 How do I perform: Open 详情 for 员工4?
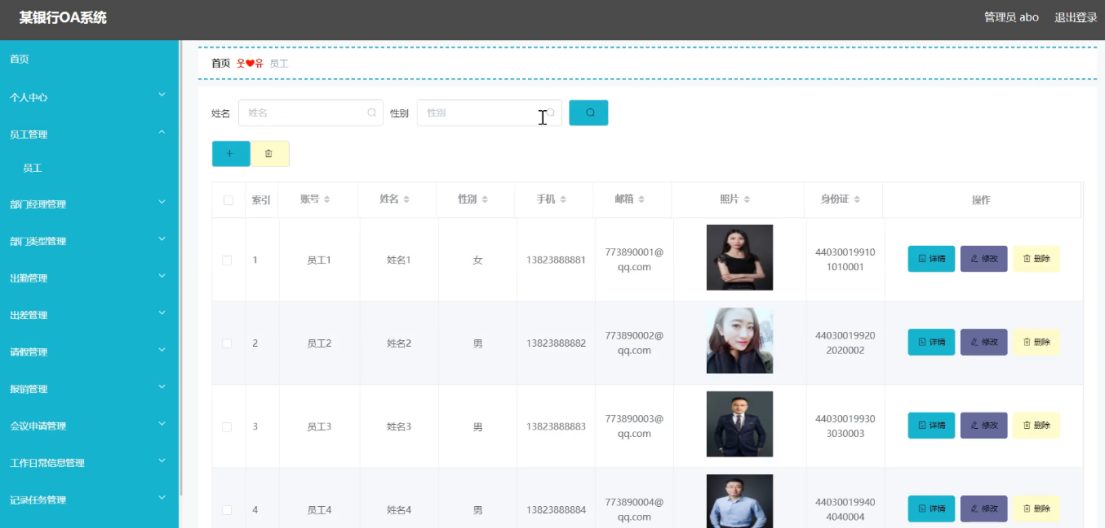[x=931, y=508]
